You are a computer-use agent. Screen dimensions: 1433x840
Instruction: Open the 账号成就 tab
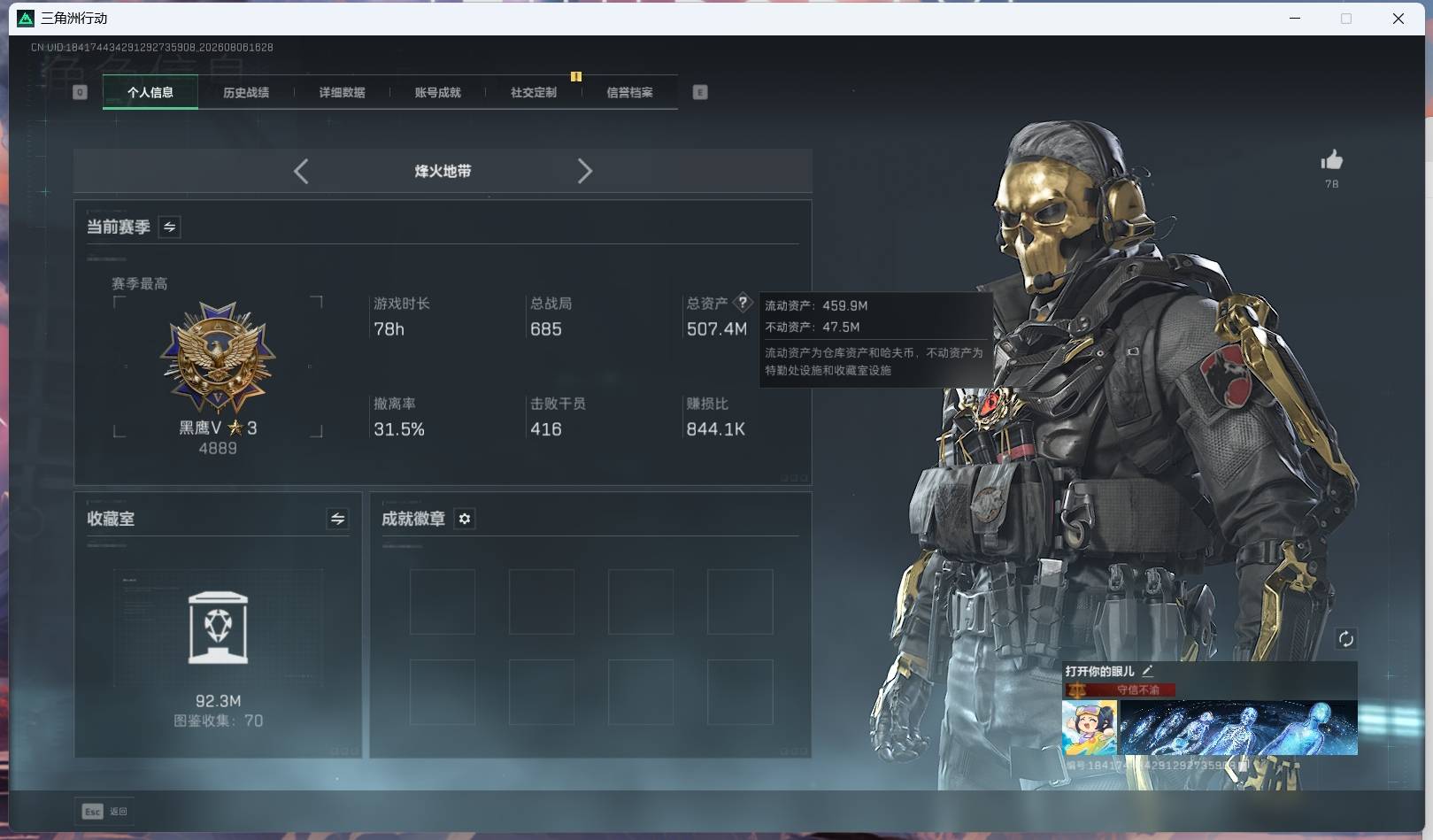point(437,92)
